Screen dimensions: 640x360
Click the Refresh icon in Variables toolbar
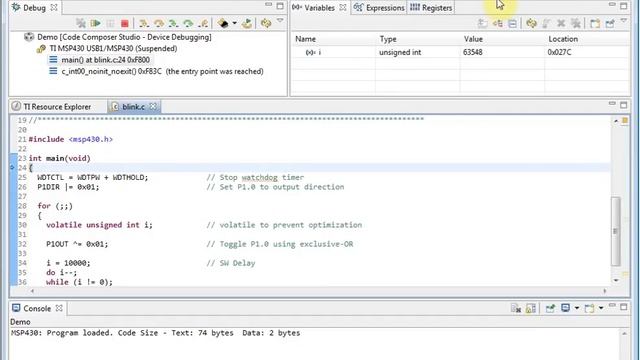(531, 23)
